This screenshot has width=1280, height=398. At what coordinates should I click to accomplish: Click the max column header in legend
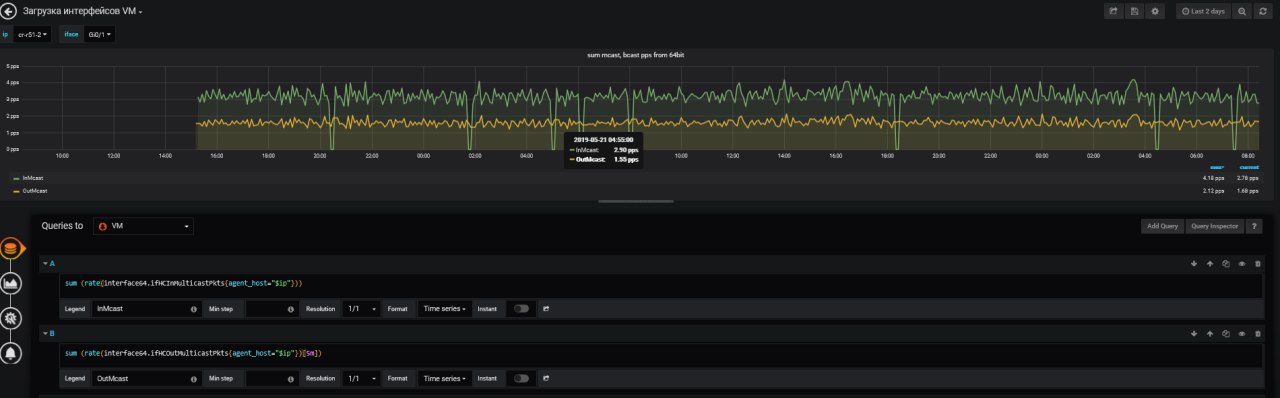[x=1217, y=167]
